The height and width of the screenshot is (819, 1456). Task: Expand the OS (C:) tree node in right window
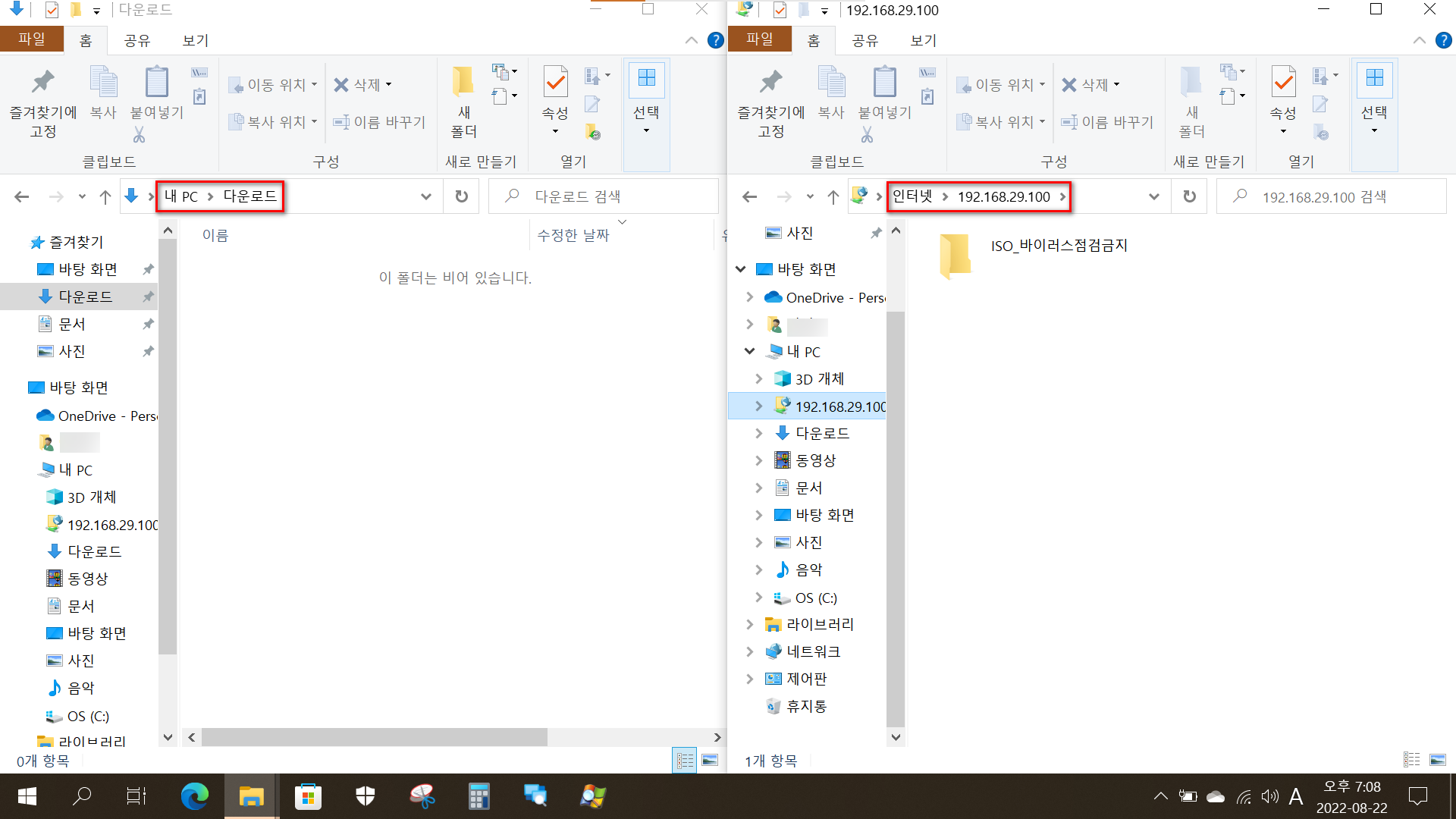click(x=759, y=598)
